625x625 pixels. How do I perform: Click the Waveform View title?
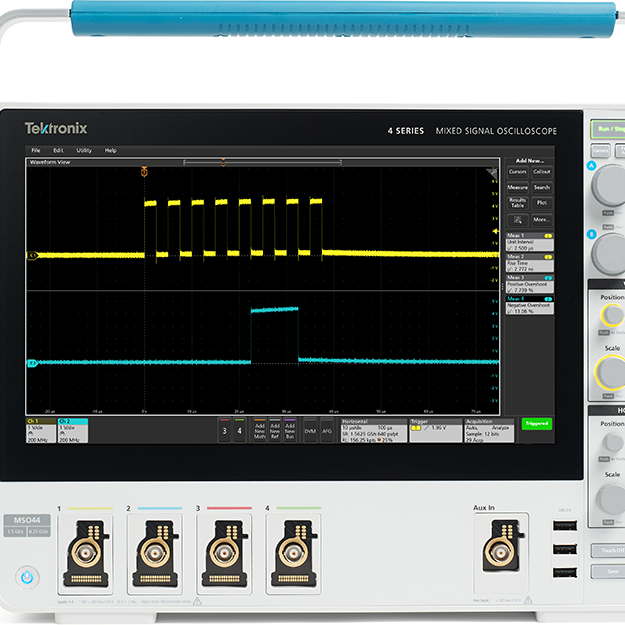(50, 162)
